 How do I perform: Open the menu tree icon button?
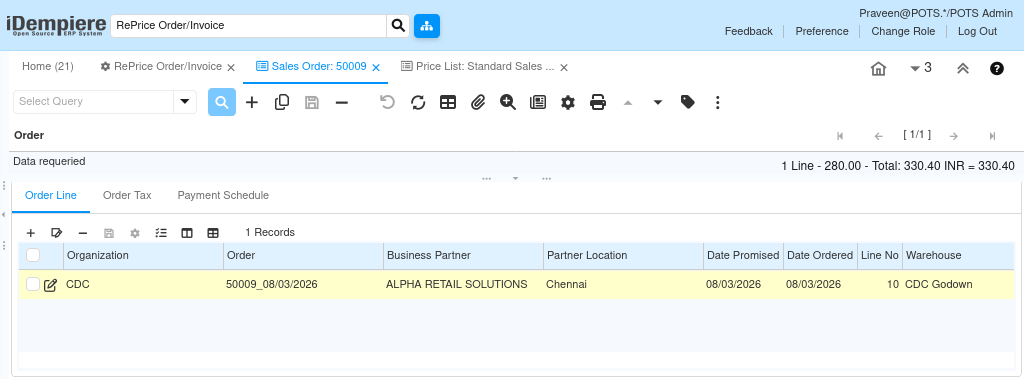[426, 25]
